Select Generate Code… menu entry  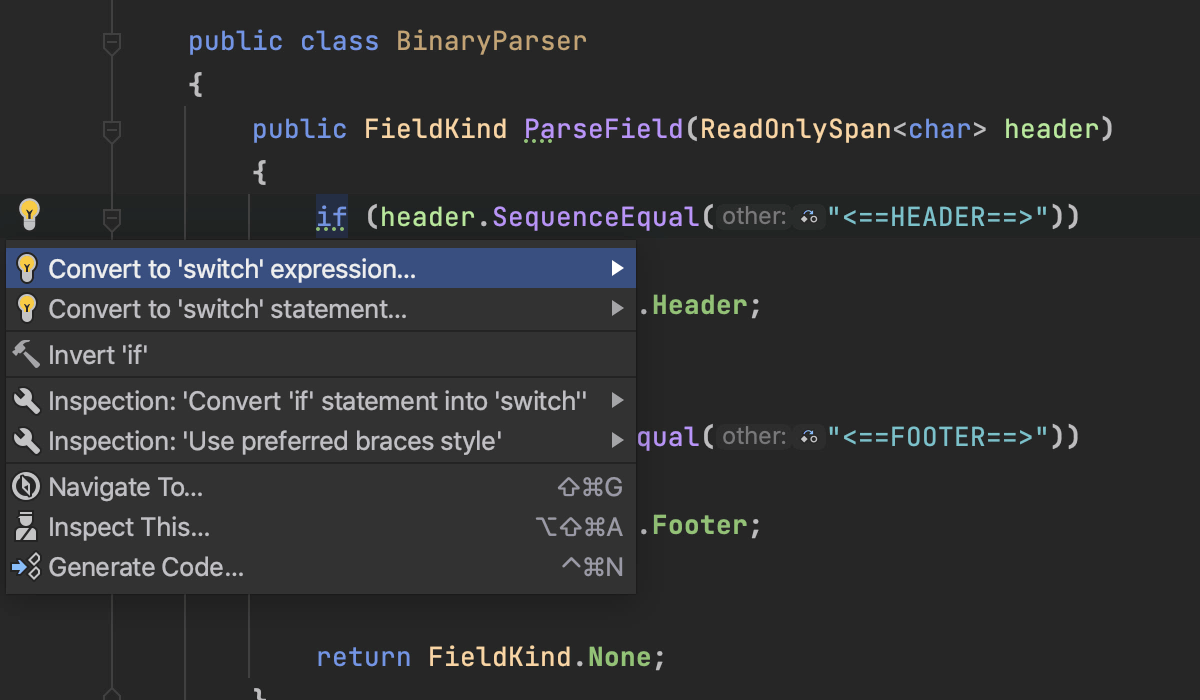pos(146,567)
